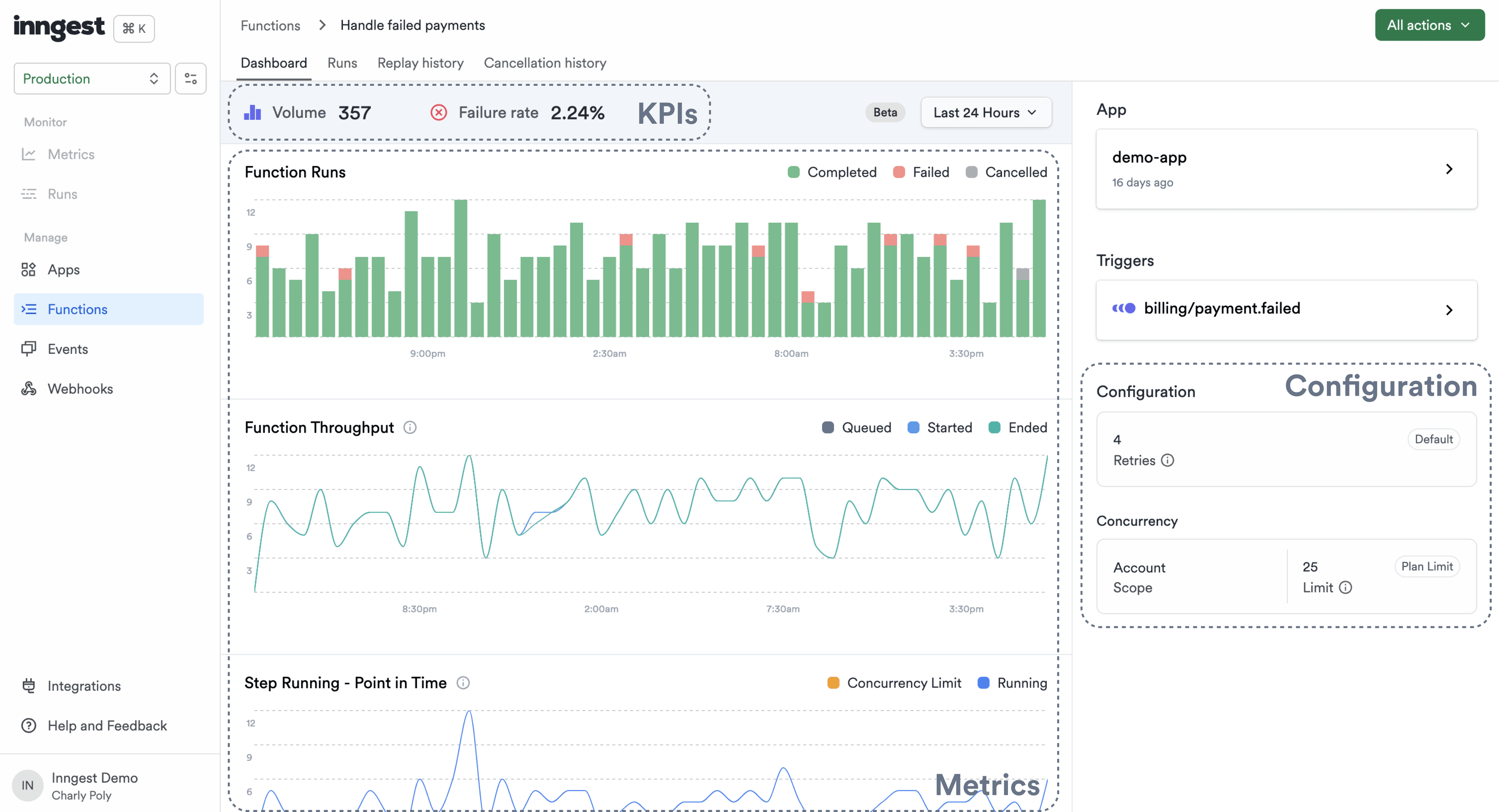
Task: Click the Events sidebar icon
Action: tap(29, 349)
